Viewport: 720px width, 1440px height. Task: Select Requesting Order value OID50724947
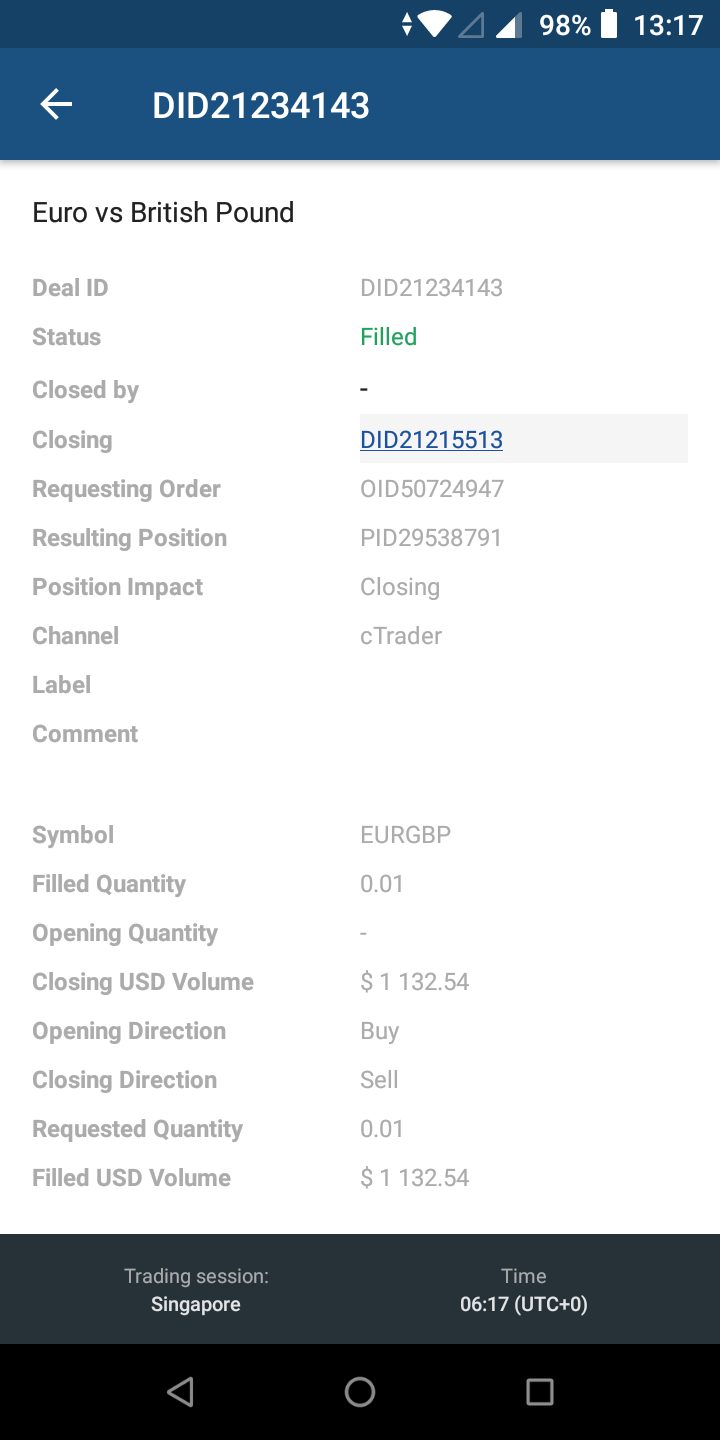[432, 489]
